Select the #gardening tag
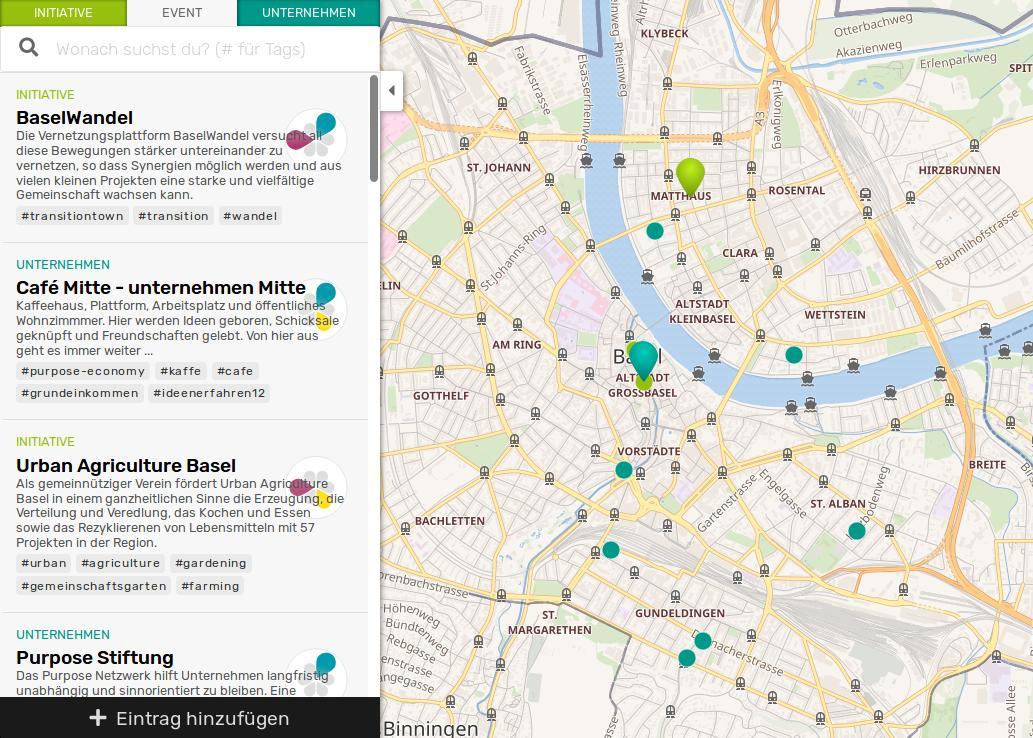Screen dimensions: 1033x738 click(x=210, y=563)
